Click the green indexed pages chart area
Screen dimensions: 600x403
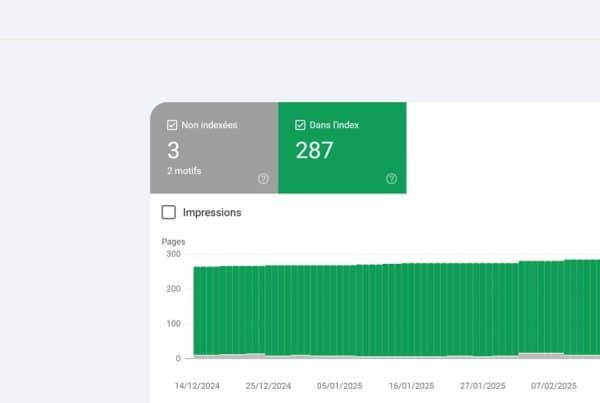(396, 309)
